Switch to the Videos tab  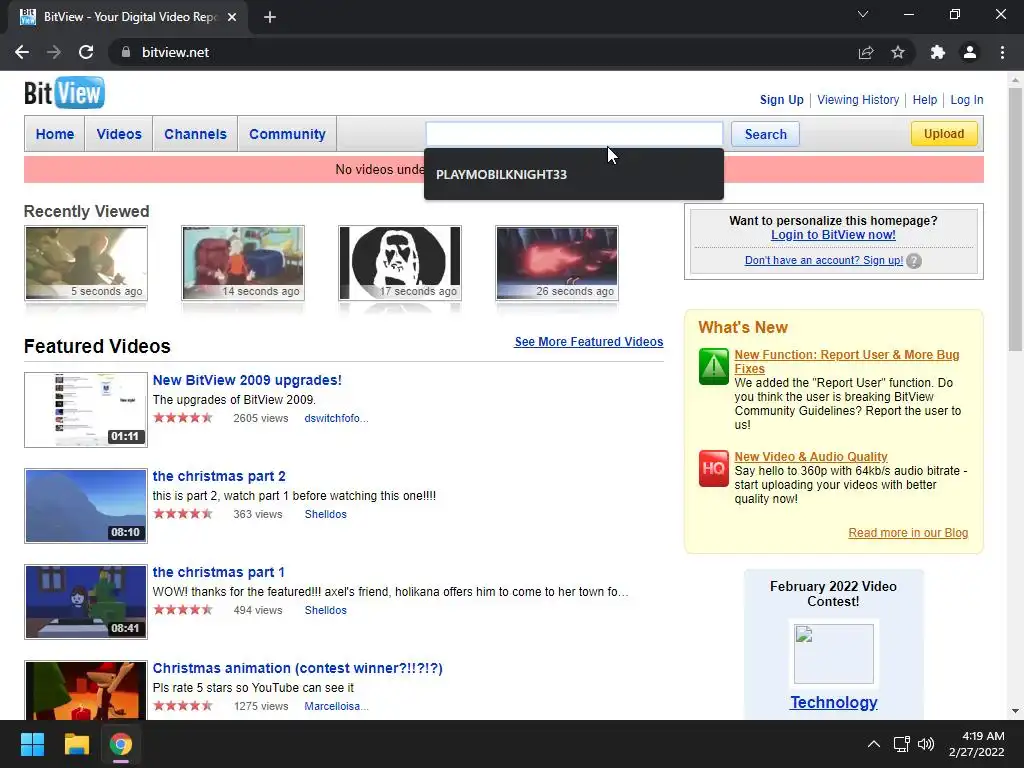click(119, 134)
